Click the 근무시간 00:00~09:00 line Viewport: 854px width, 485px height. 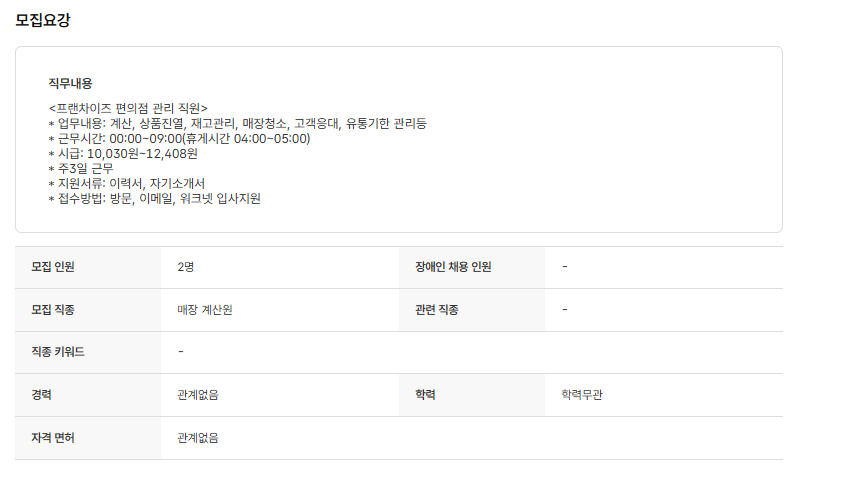coord(179,138)
